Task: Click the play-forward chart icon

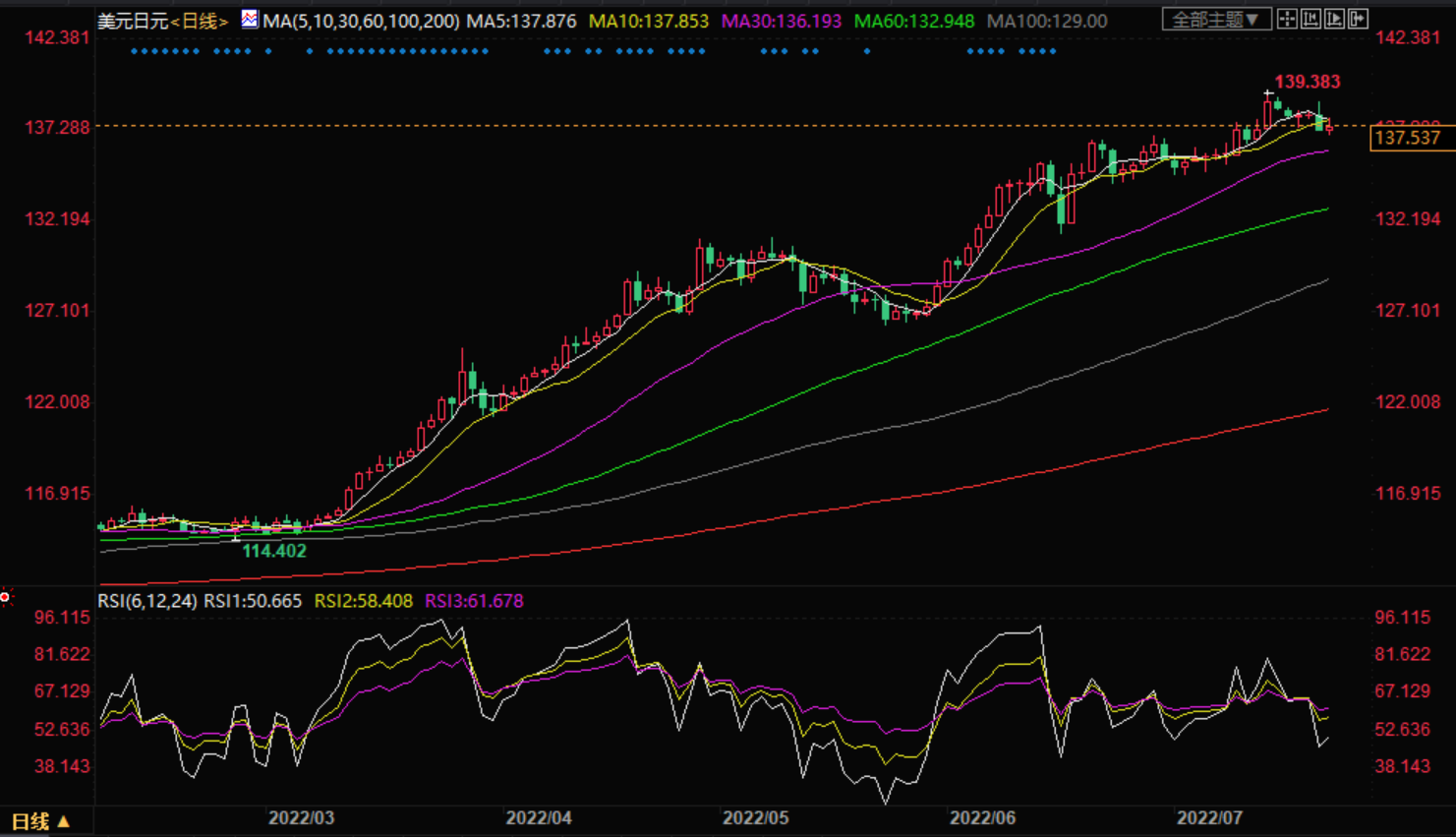Action: [x=1334, y=20]
